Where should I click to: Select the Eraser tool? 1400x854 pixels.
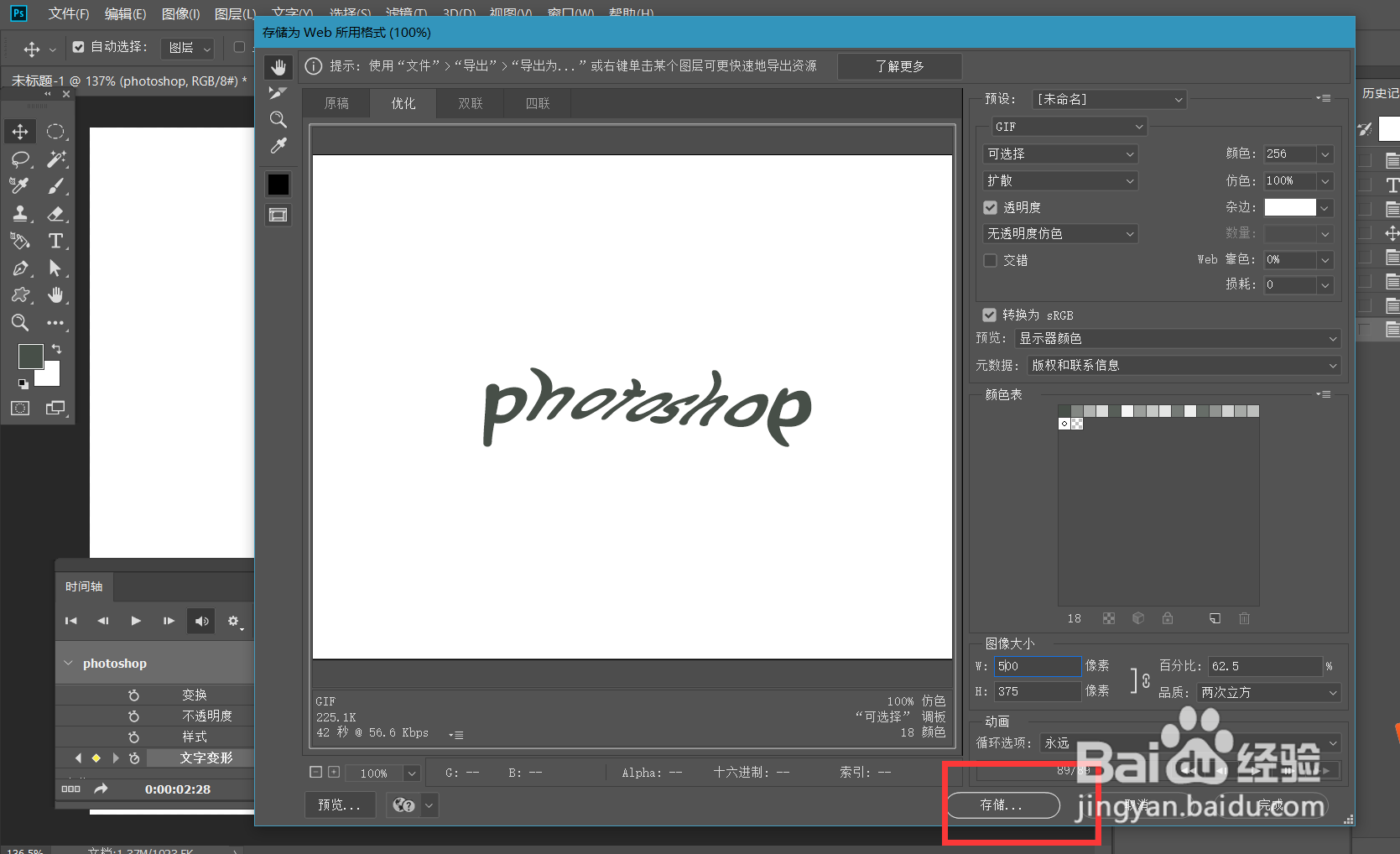pyautogui.click(x=55, y=213)
